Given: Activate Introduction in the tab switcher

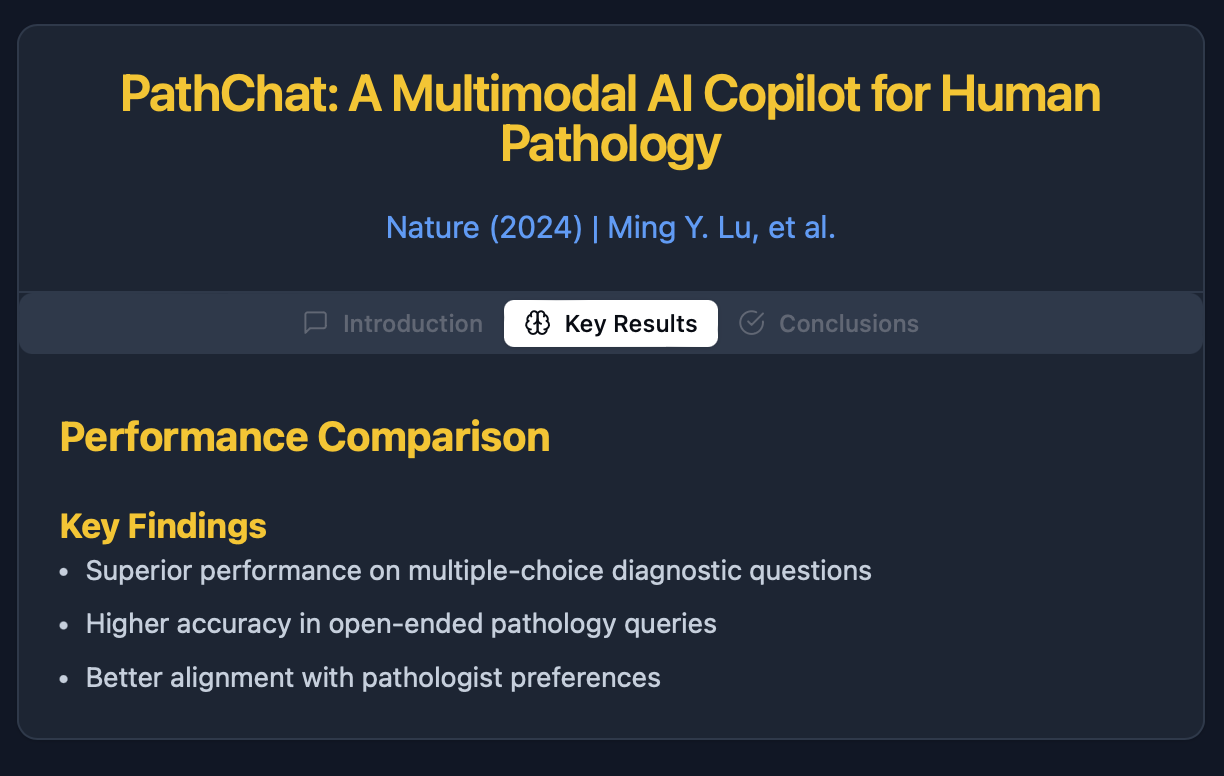Looking at the screenshot, I should pos(392,323).
